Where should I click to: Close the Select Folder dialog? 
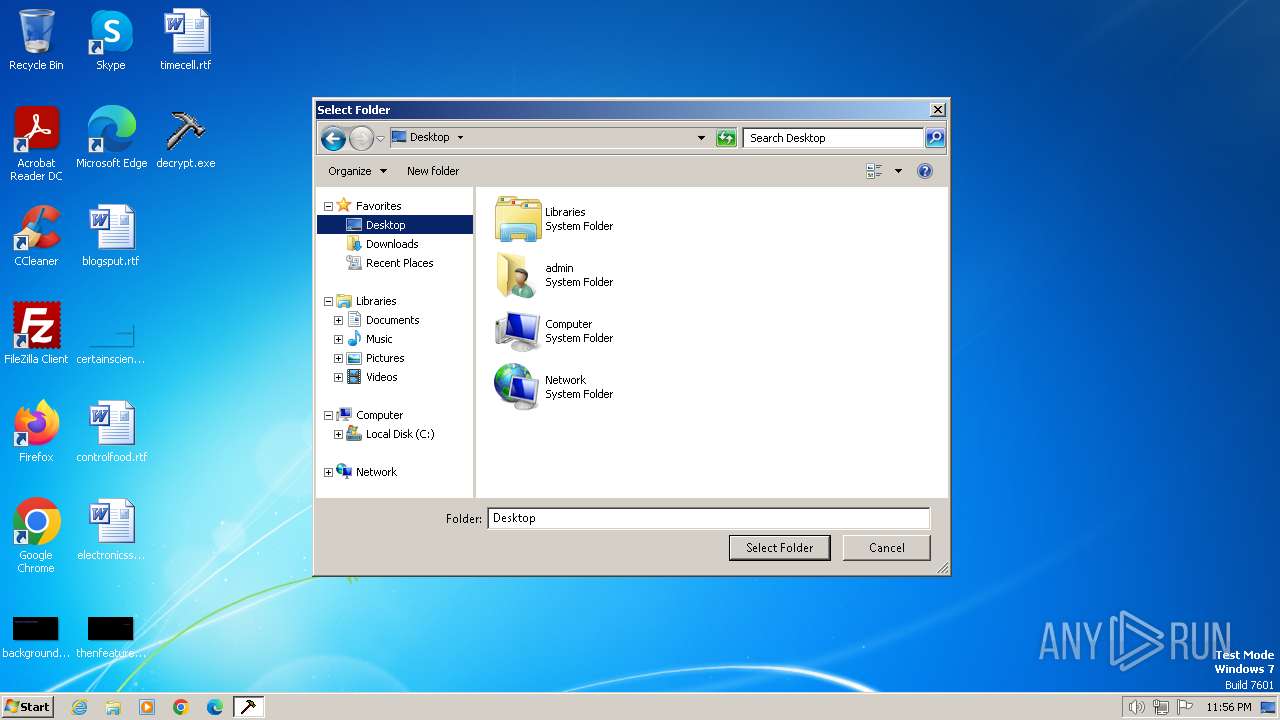tap(937, 110)
